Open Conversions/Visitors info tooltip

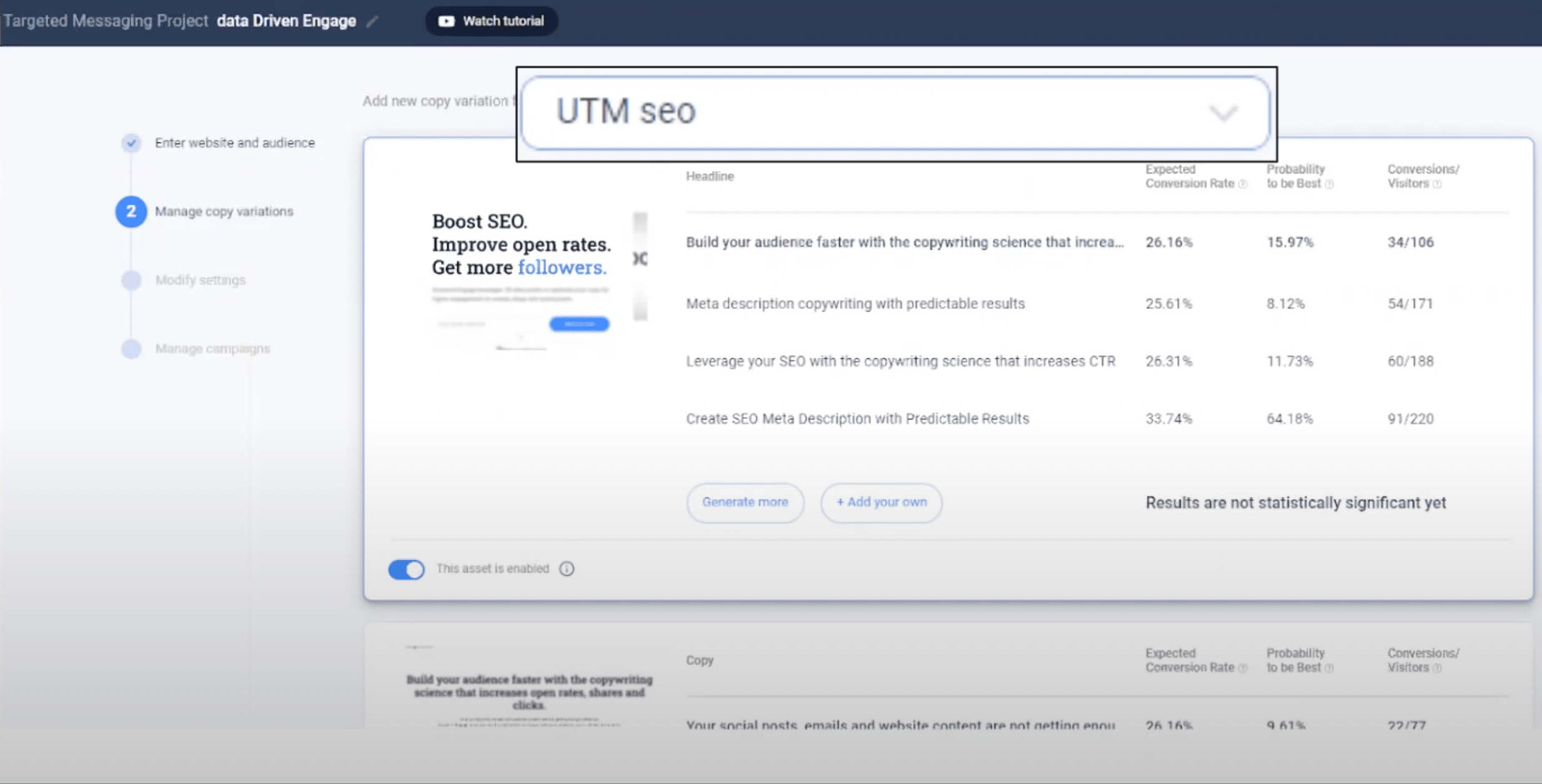(x=1438, y=184)
